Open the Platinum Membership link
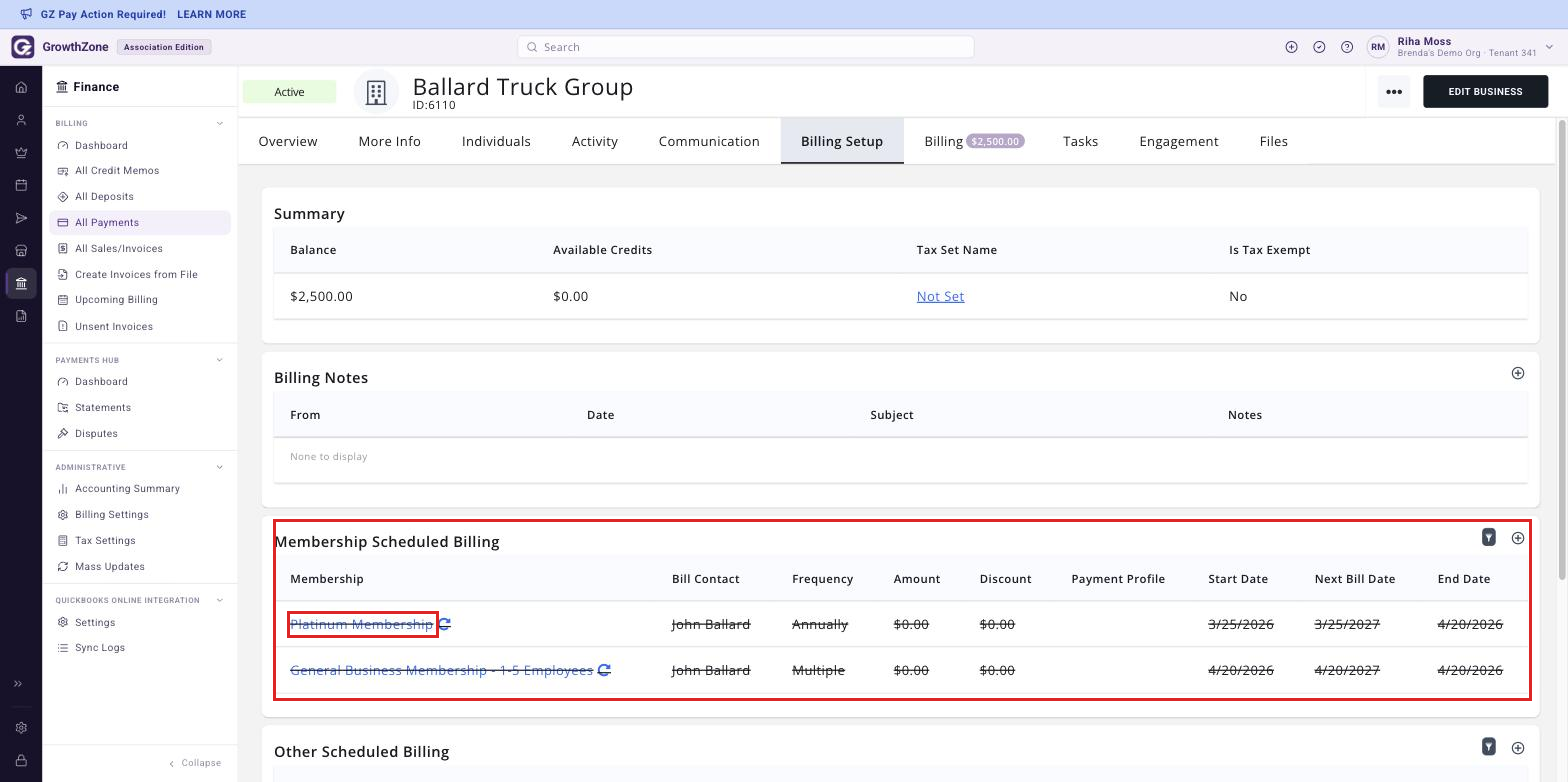The height and width of the screenshot is (782, 1568). tap(361, 624)
